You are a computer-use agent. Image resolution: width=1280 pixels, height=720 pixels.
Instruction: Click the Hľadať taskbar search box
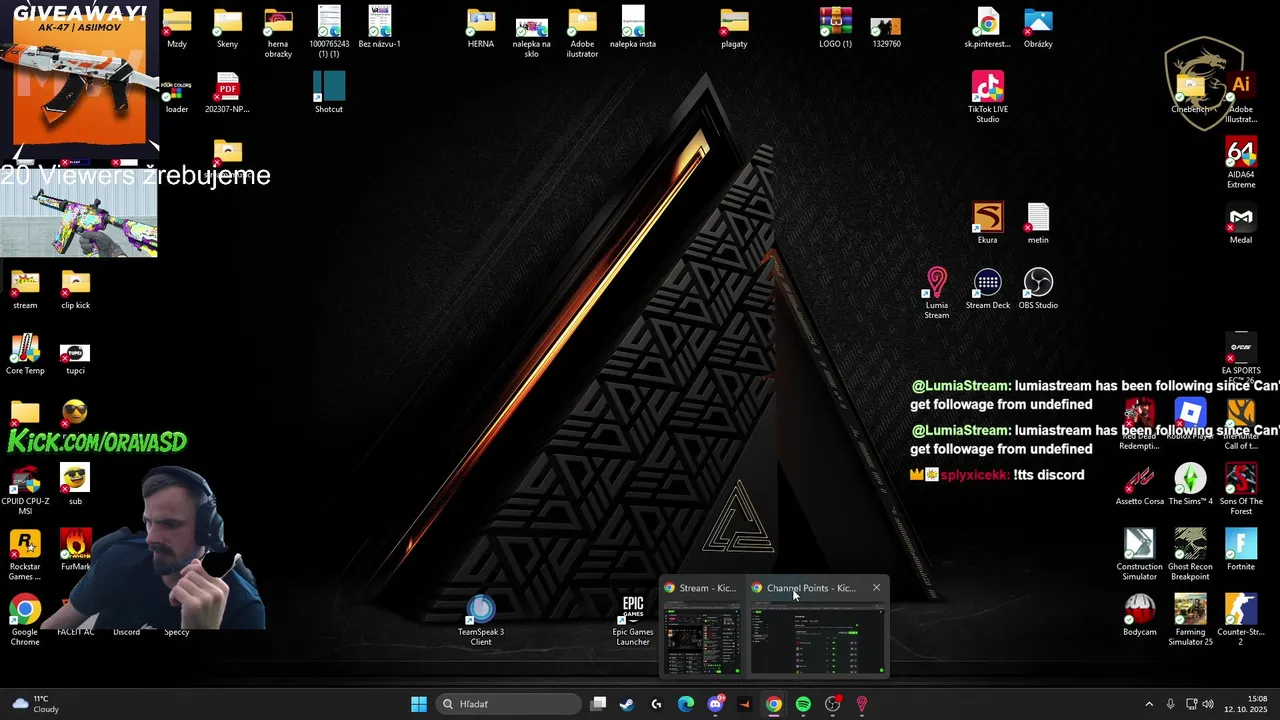tap(510, 704)
